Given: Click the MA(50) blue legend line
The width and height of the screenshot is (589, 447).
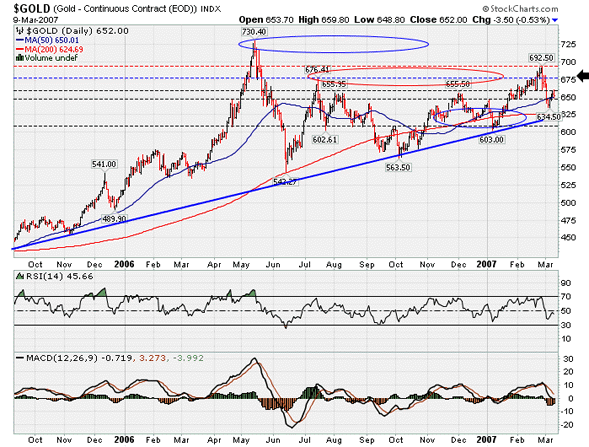Looking at the screenshot, I should tap(20, 40).
